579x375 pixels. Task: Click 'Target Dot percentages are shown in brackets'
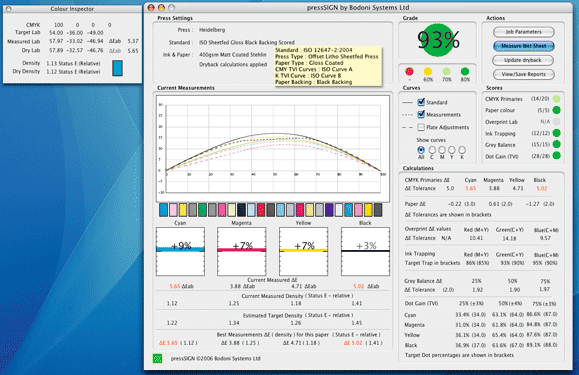point(459,355)
